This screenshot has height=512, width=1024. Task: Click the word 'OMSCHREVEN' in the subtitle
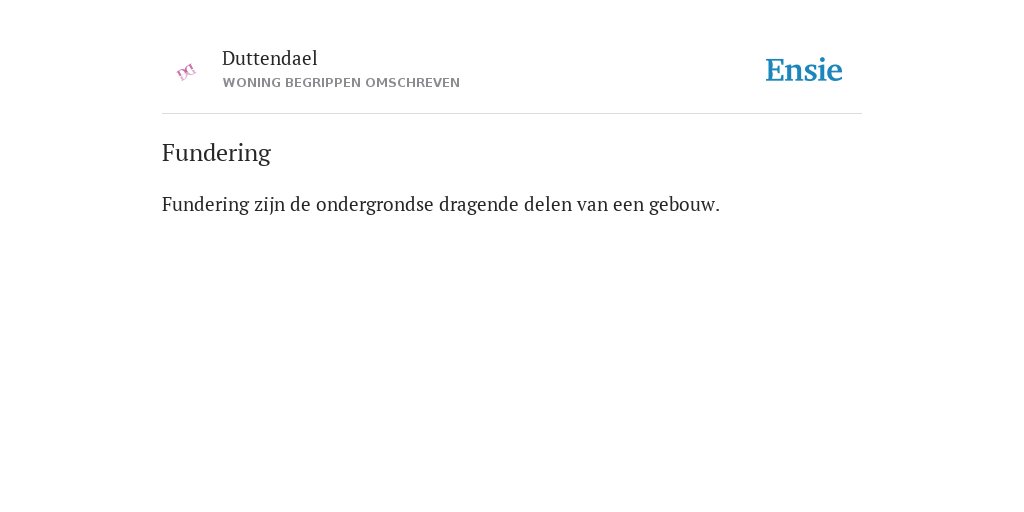(x=412, y=83)
